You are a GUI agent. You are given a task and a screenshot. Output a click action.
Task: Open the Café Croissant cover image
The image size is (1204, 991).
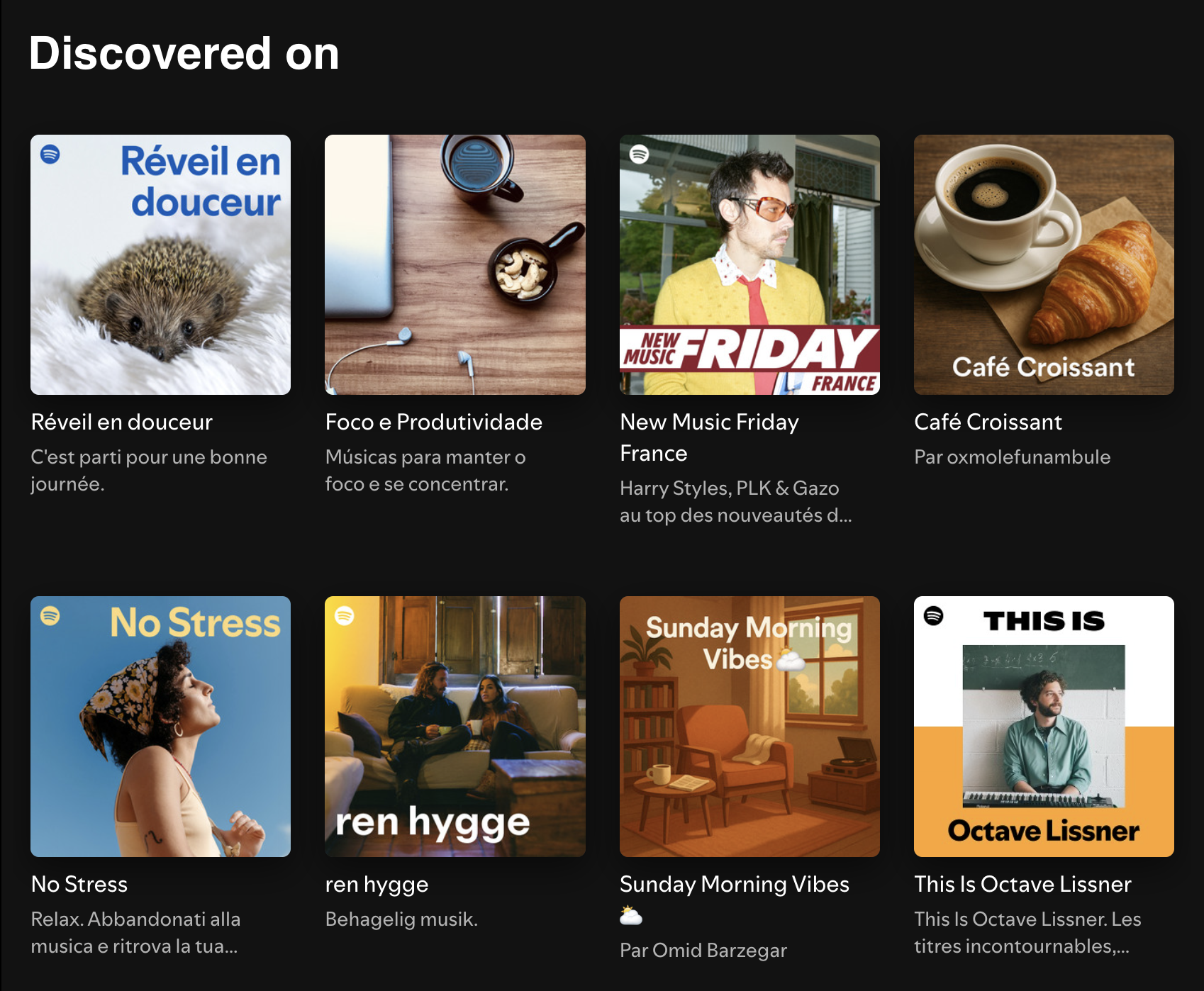[x=1044, y=264]
